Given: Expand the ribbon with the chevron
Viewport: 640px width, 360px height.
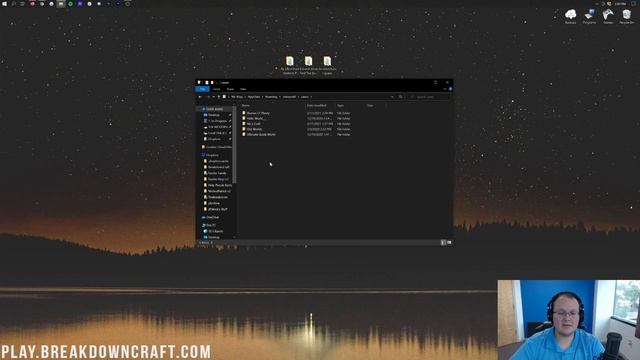Looking at the screenshot, I should [445, 89].
